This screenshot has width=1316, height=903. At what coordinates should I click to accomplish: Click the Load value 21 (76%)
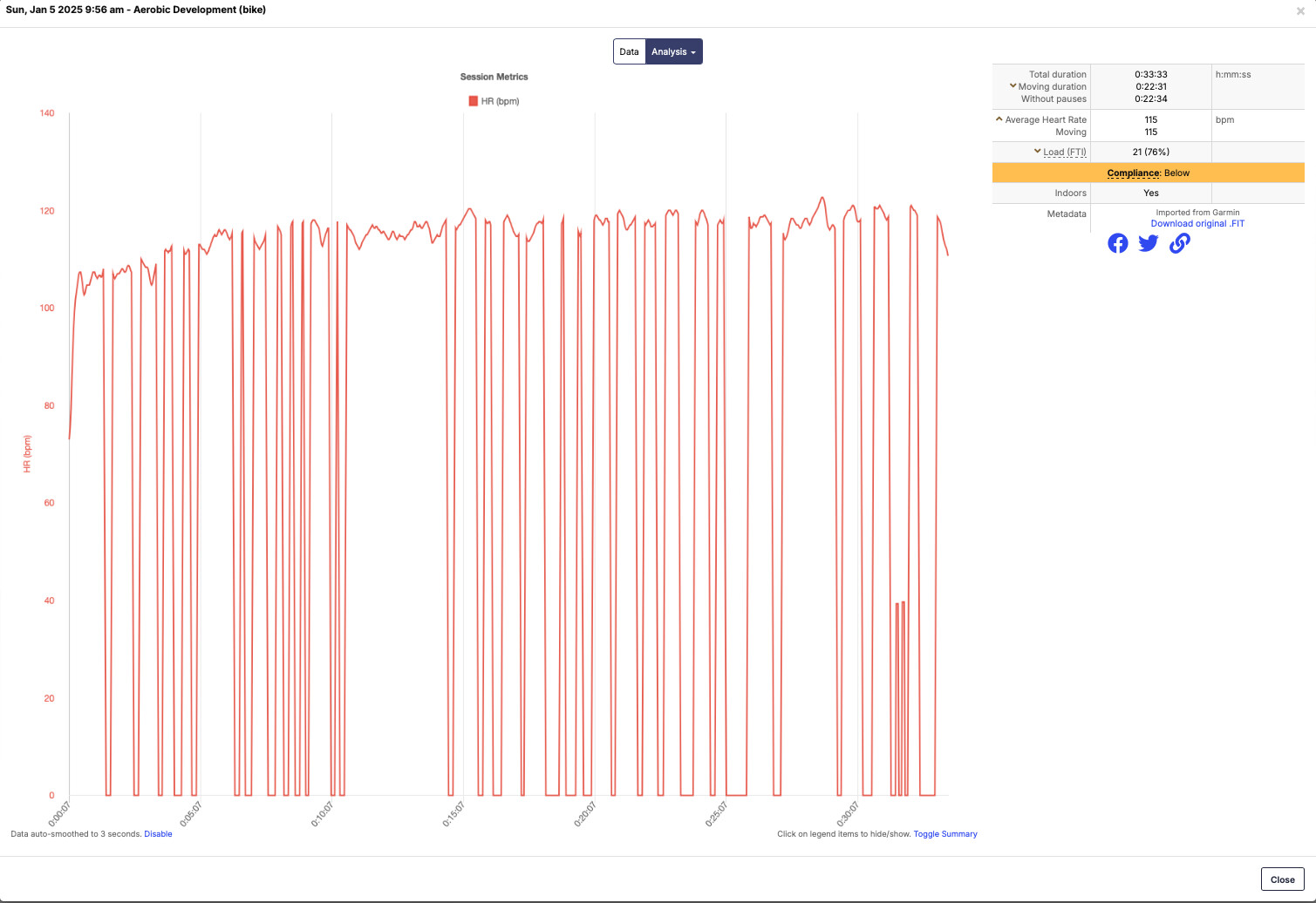1151,152
